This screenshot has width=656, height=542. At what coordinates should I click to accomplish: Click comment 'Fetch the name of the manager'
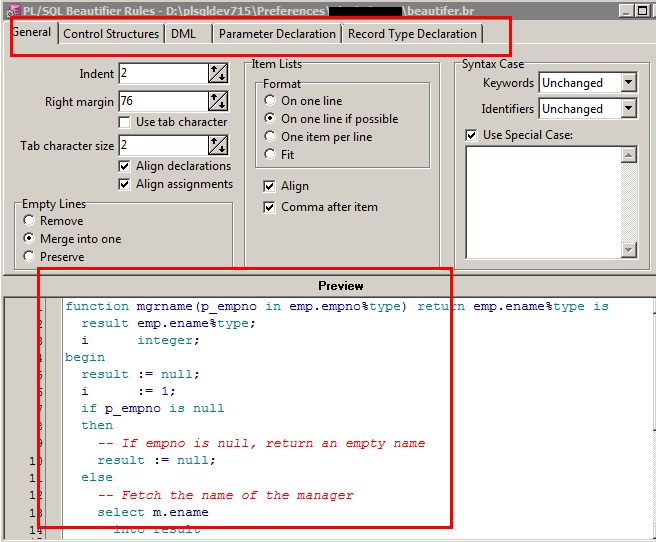tap(226, 495)
